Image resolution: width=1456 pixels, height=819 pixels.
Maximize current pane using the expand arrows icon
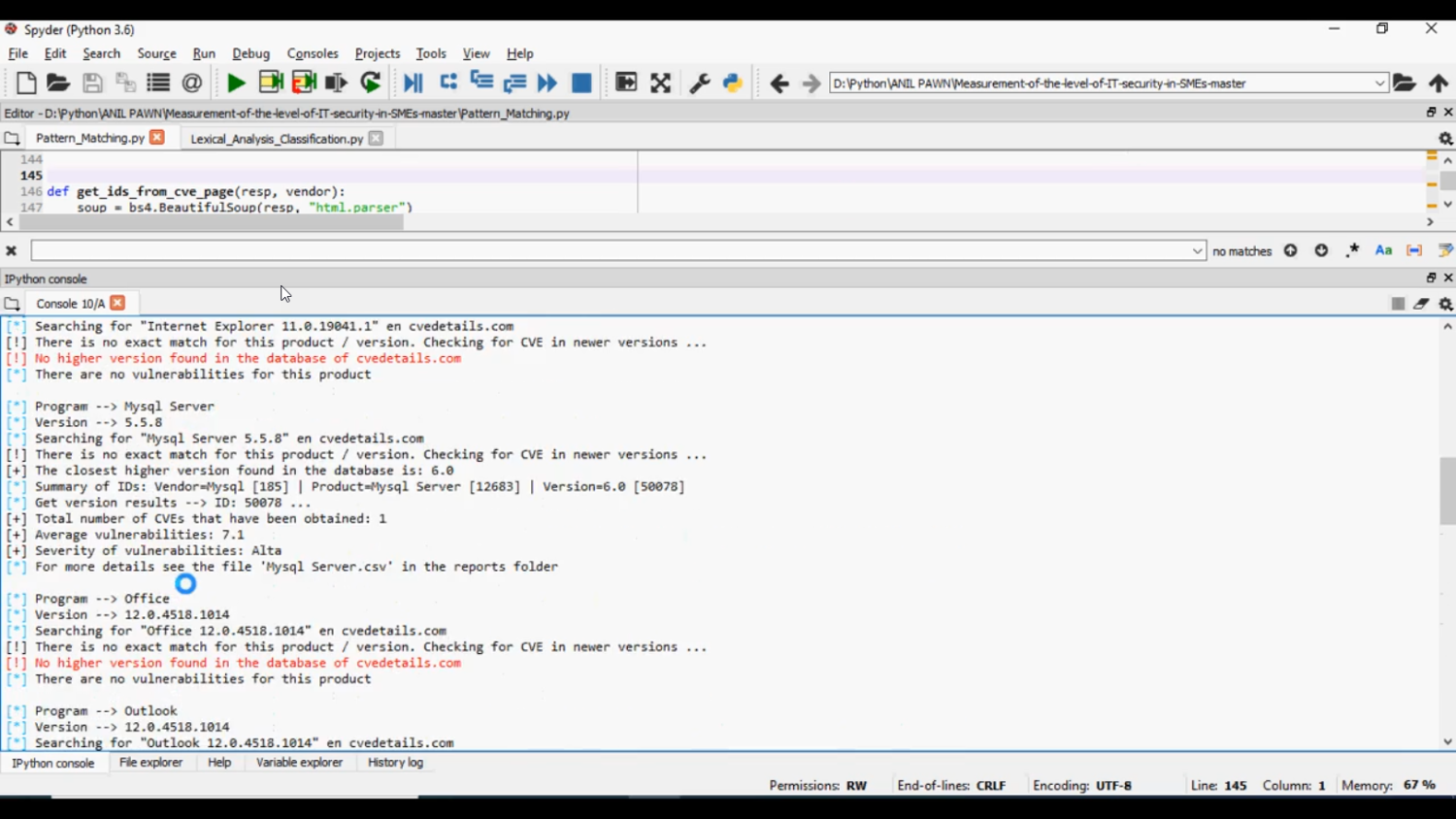[661, 83]
